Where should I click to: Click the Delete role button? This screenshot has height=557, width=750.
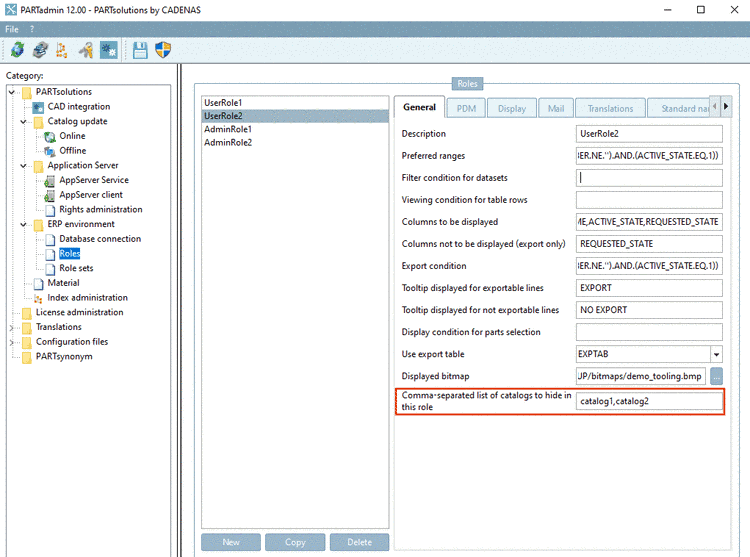click(x=359, y=542)
